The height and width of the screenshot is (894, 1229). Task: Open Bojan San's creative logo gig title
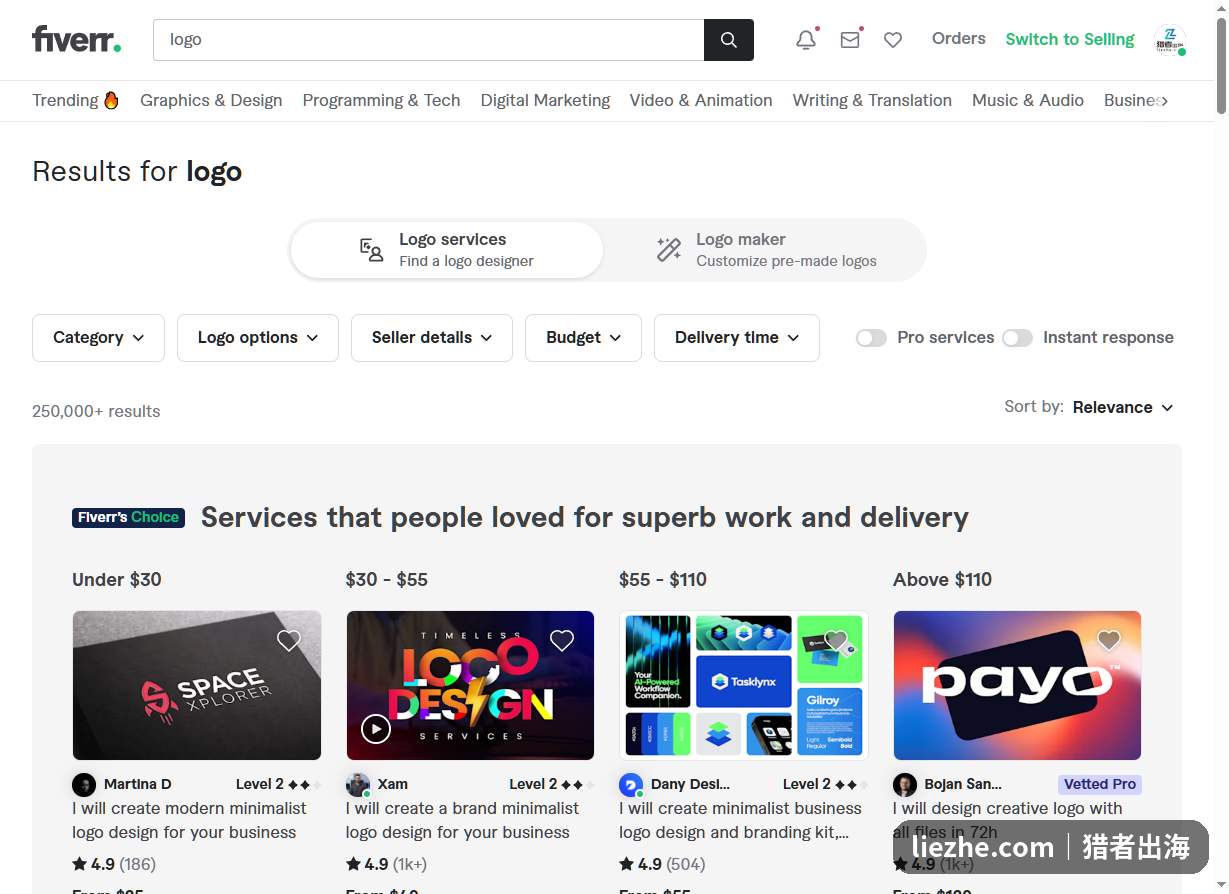1008,820
